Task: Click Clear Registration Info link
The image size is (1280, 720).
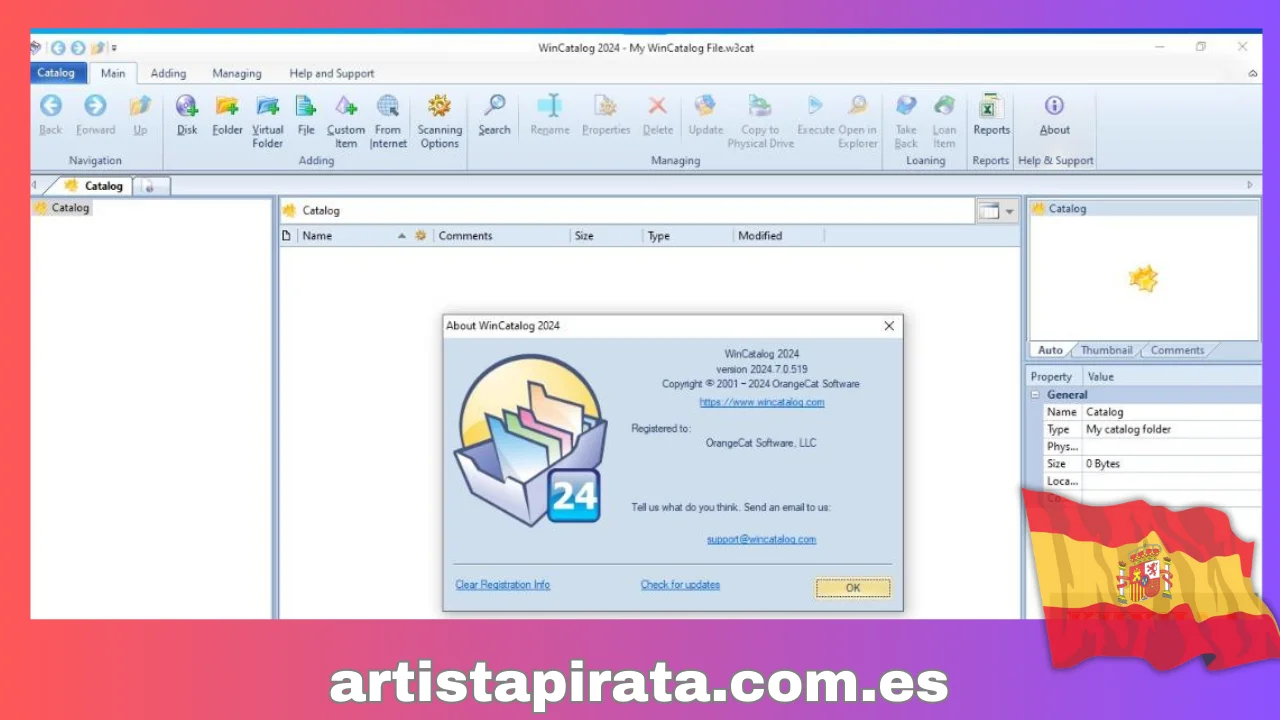Action: (x=502, y=585)
